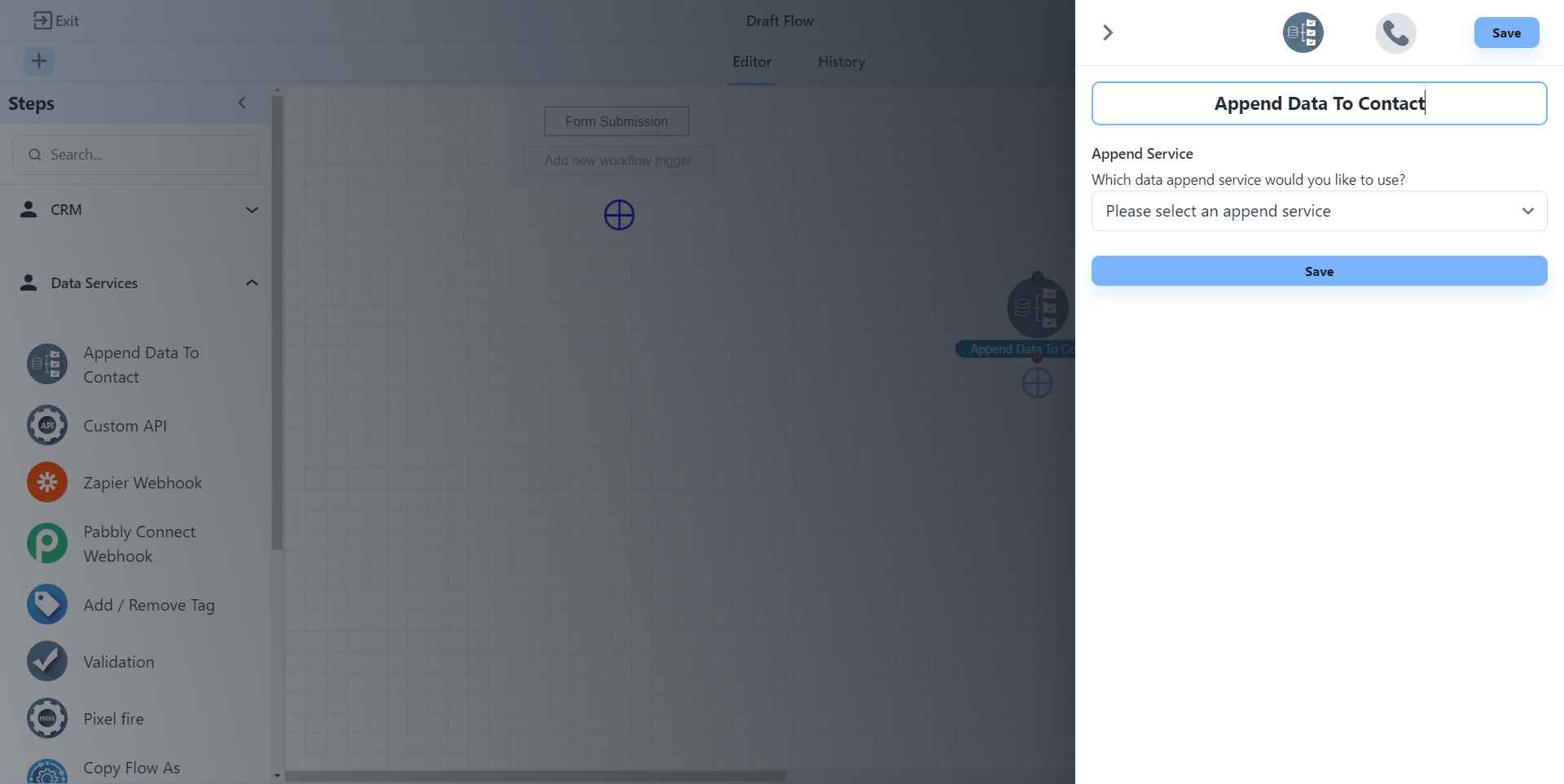Click the search magnifier icon

pyautogui.click(x=35, y=155)
